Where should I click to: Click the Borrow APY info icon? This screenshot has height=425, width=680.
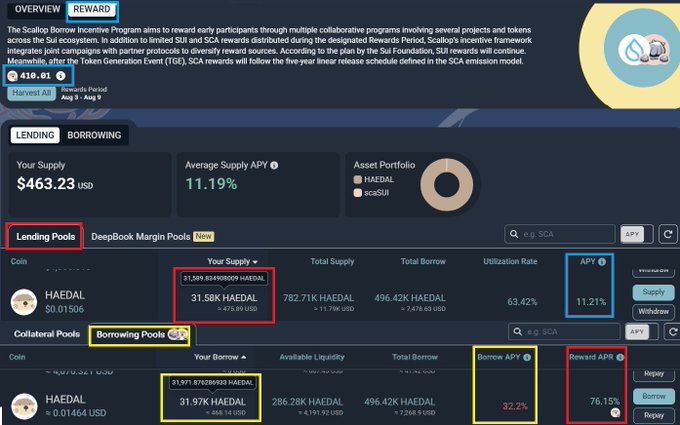(527, 357)
